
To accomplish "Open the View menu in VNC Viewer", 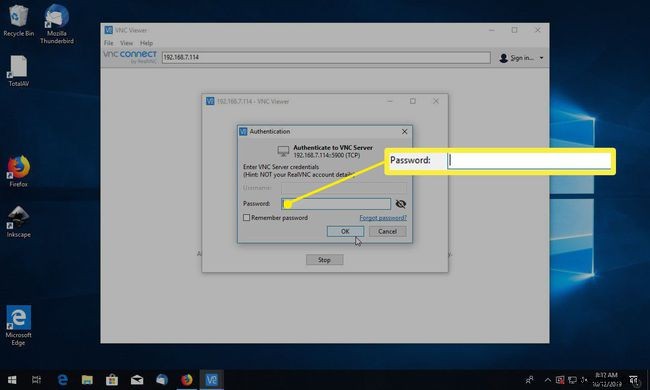I will (x=126, y=43).
